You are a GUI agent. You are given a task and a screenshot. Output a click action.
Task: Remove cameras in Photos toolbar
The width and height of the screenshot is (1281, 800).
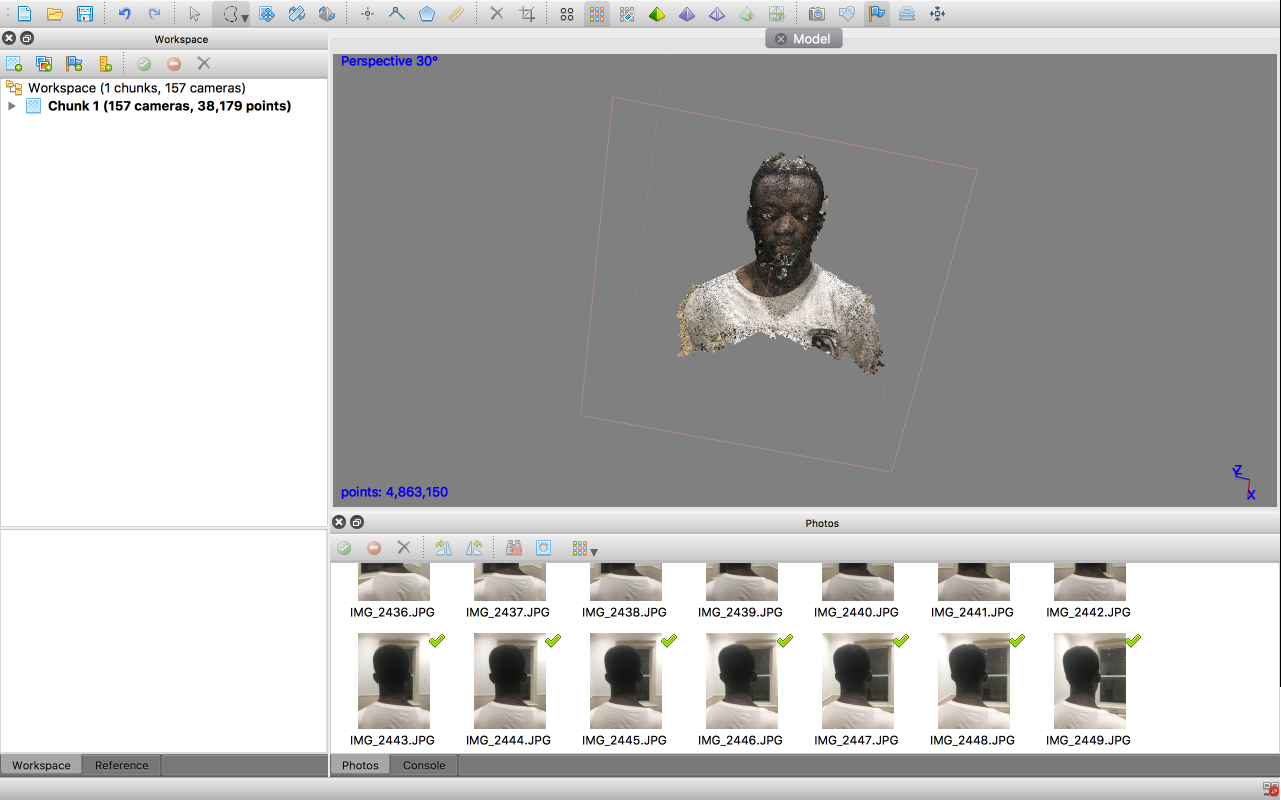point(404,548)
